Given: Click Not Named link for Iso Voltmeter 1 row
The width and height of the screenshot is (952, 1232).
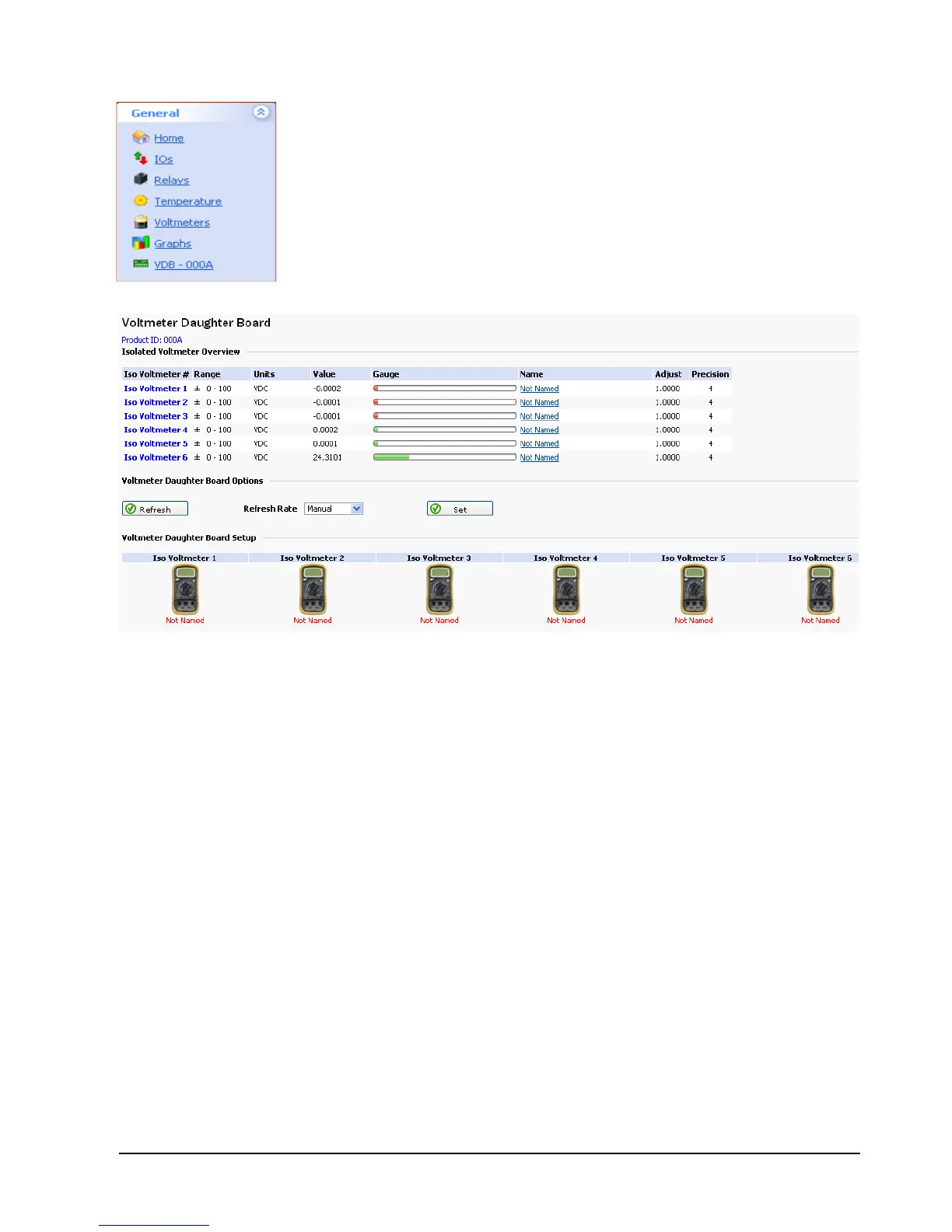Looking at the screenshot, I should coord(540,389).
